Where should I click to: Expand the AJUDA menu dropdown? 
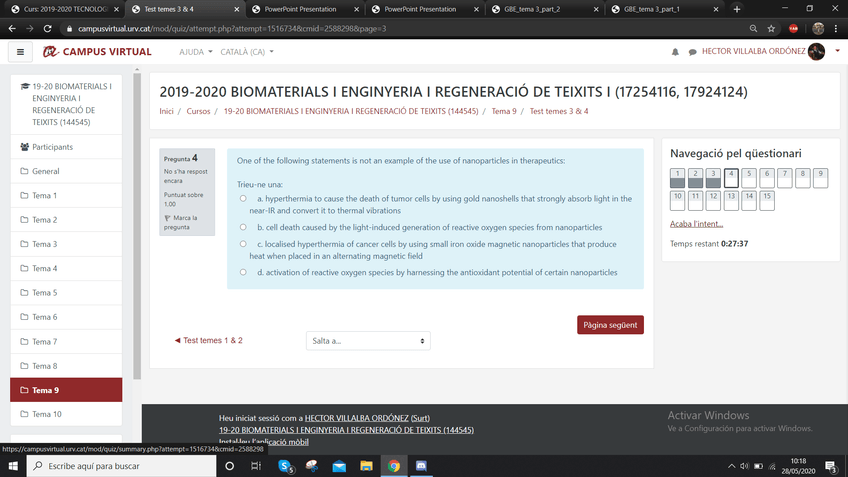point(195,52)
